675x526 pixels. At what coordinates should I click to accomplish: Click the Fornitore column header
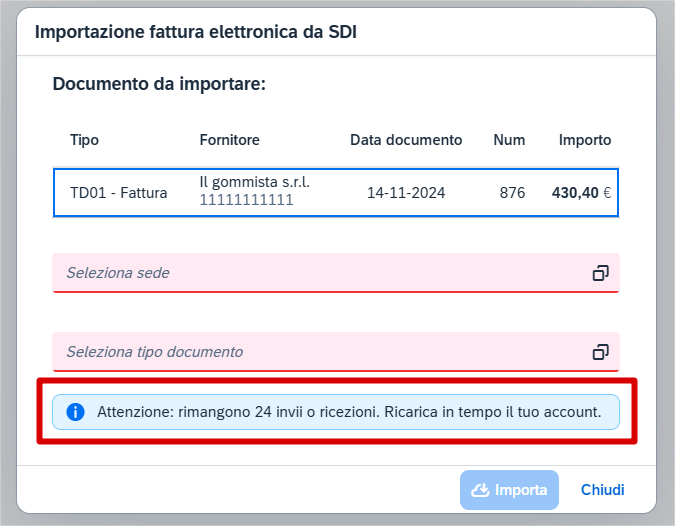[x=229, y=140]
